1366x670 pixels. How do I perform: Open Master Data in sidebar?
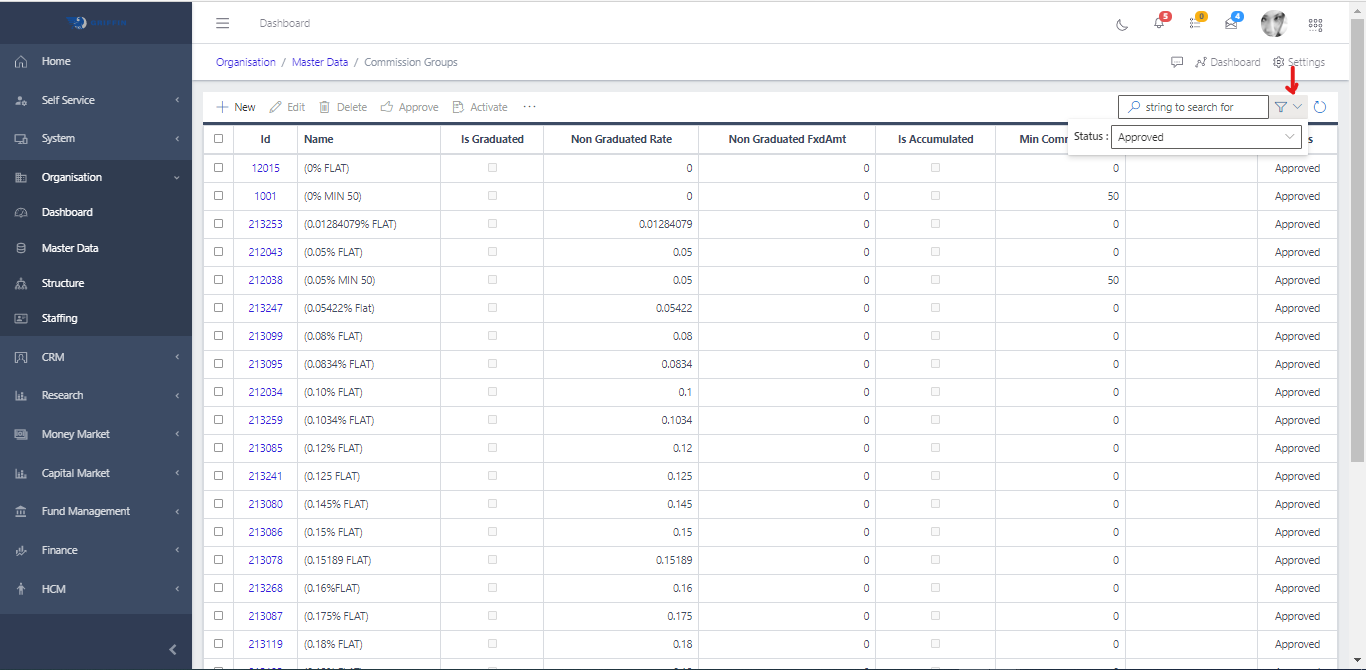click(70, 248)
